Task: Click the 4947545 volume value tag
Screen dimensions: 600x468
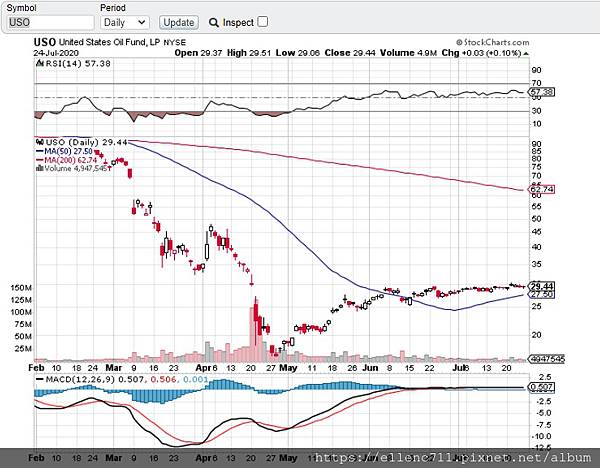Action: (x=546, y=359)
